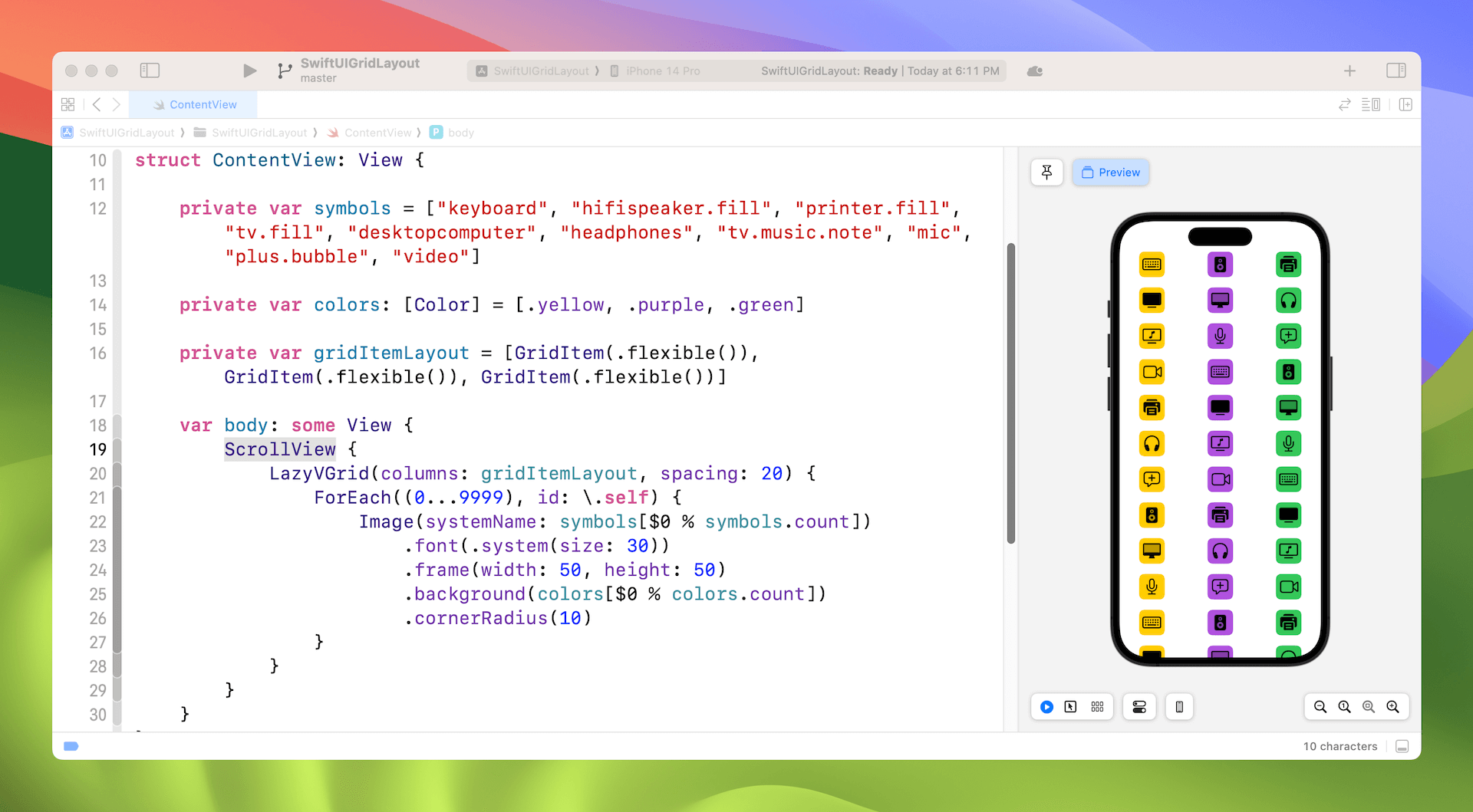This screenshot has height=812, width=1473.
Task: Open the editor options menu
Action: click(1371, 104)
